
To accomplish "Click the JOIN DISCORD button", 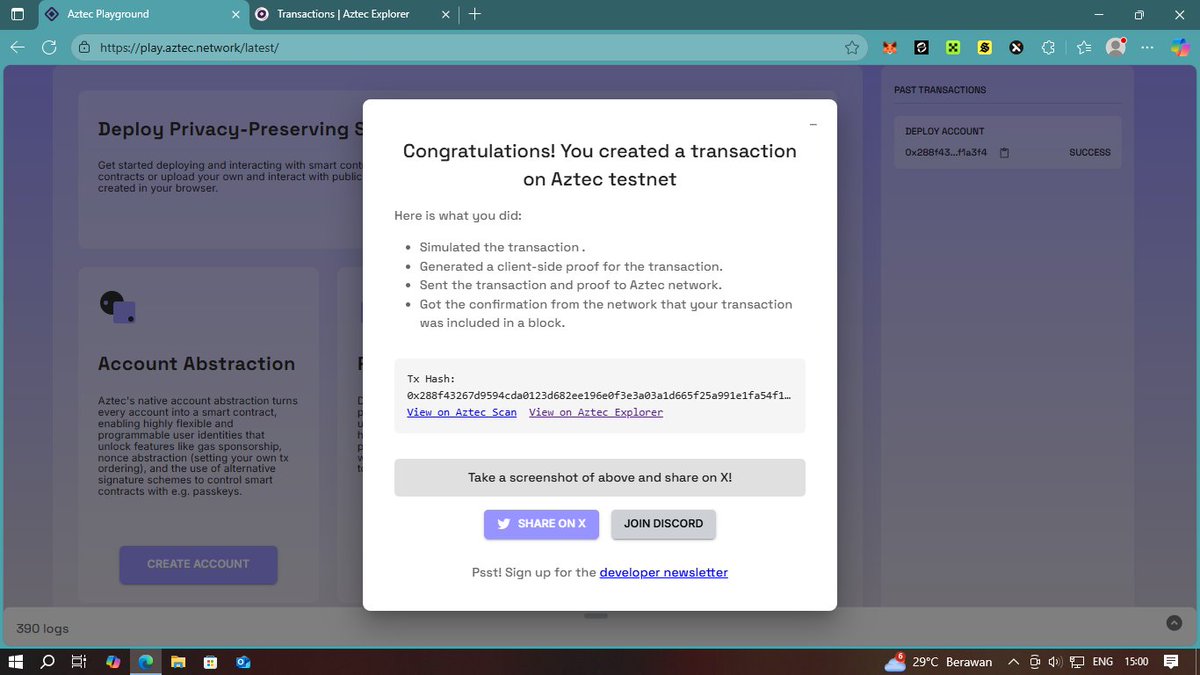I will pos(663,523).
